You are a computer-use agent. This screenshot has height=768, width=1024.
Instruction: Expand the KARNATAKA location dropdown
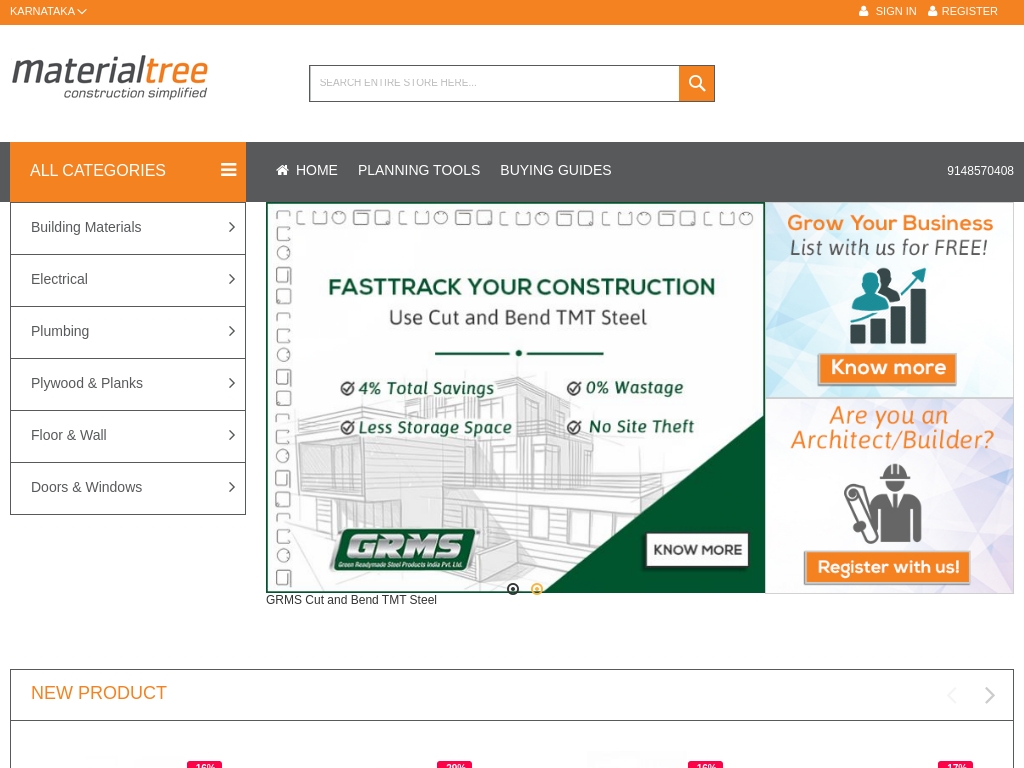point(48,11)
